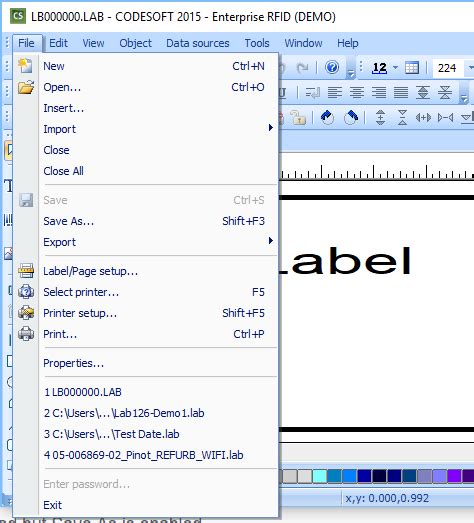Click the ruler icon beside Label/Page setup
Screen dimensions: 474x523
tap(26, 271)
